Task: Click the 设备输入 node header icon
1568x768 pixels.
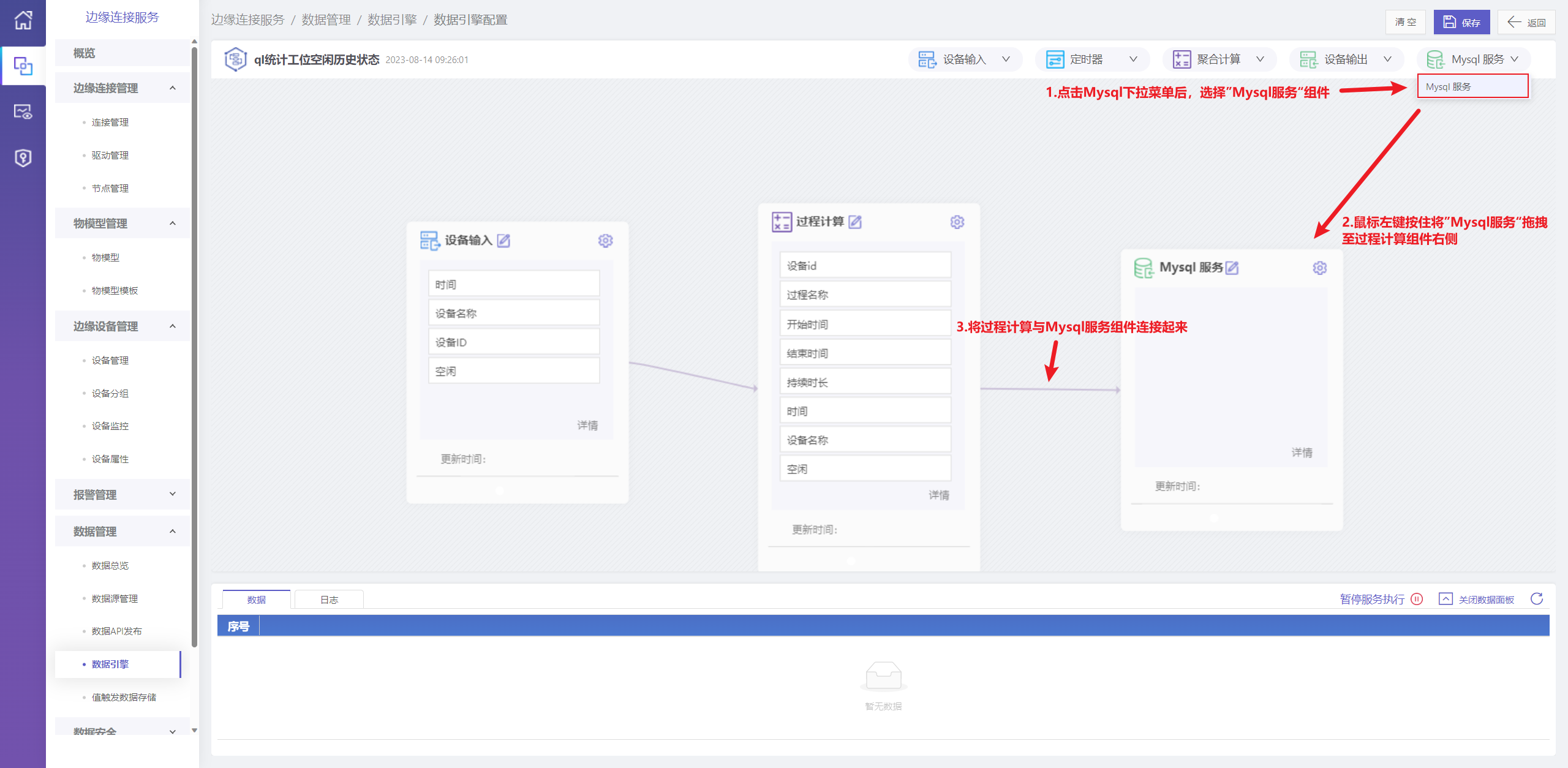Action: [430, 241]
